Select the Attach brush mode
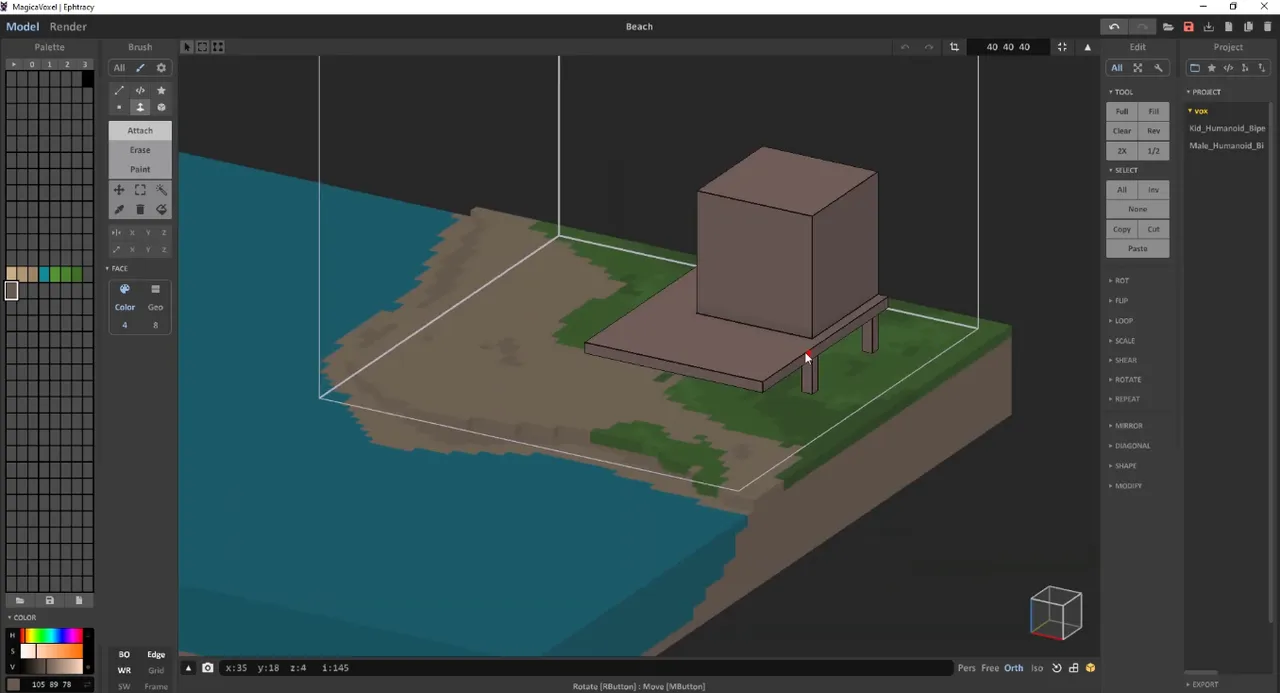Viewport: 1280px width, 693px height. 140,130
